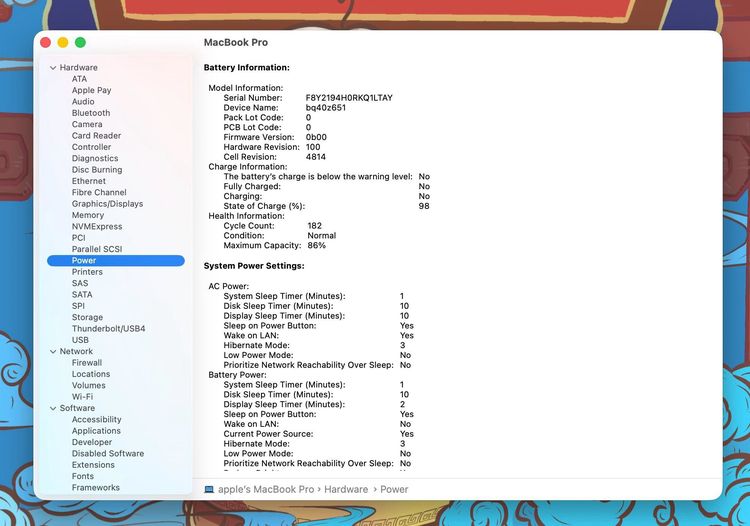Collapse the Software section chevron
The width and height of the screenshot is (750, 526).
coord(53,408)
